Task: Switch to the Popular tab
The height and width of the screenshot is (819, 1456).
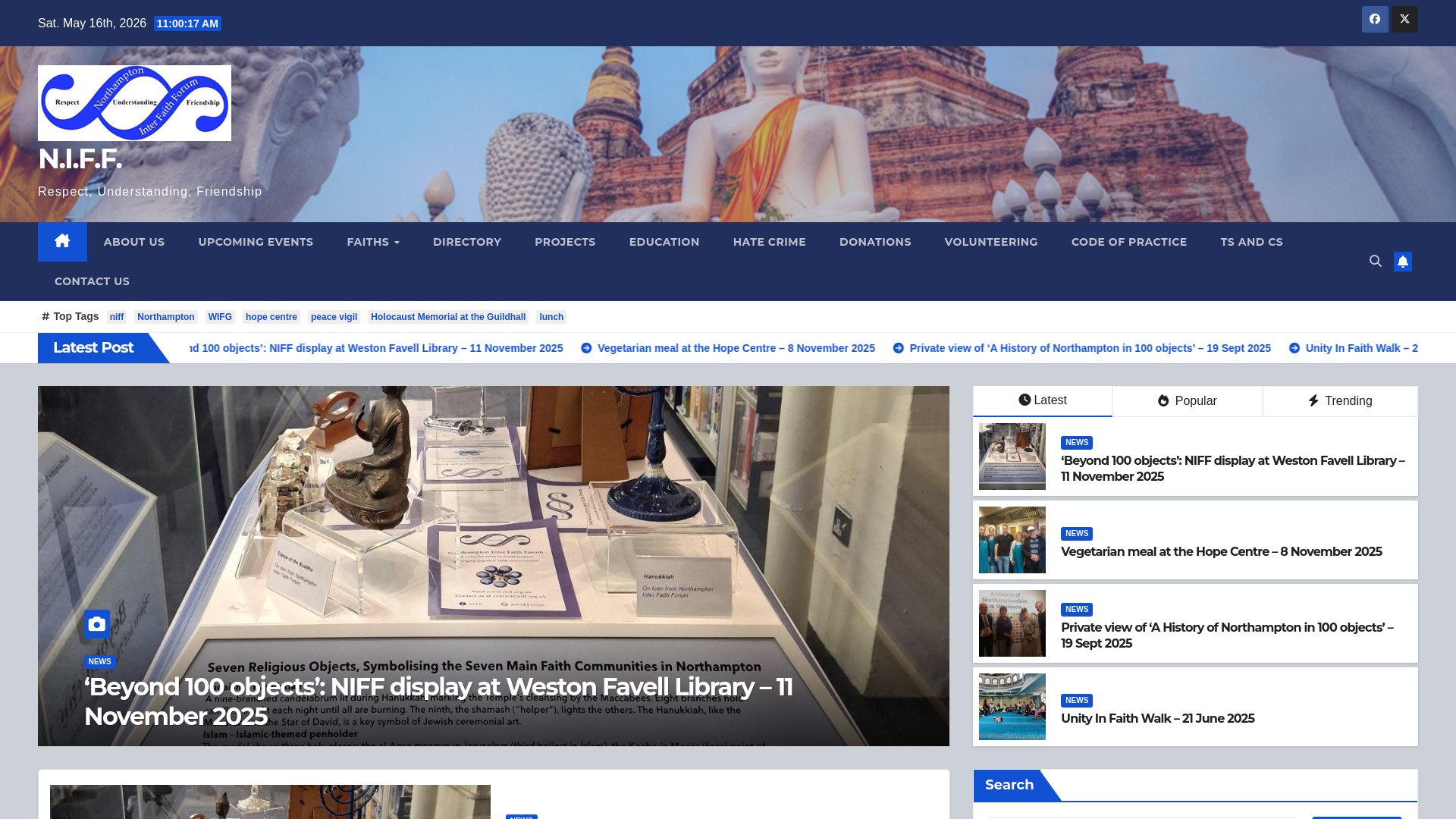Action: 1188,401
